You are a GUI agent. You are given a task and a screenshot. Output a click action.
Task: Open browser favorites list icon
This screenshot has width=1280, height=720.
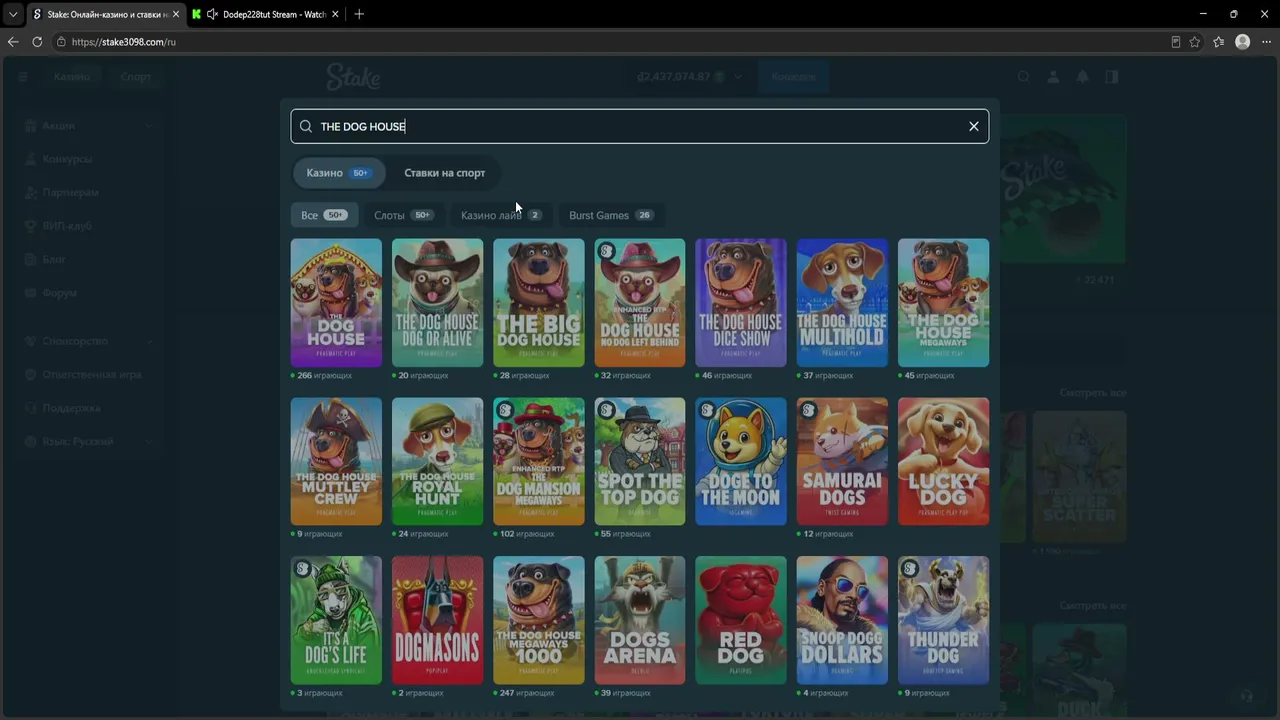tap(1219, 42)
